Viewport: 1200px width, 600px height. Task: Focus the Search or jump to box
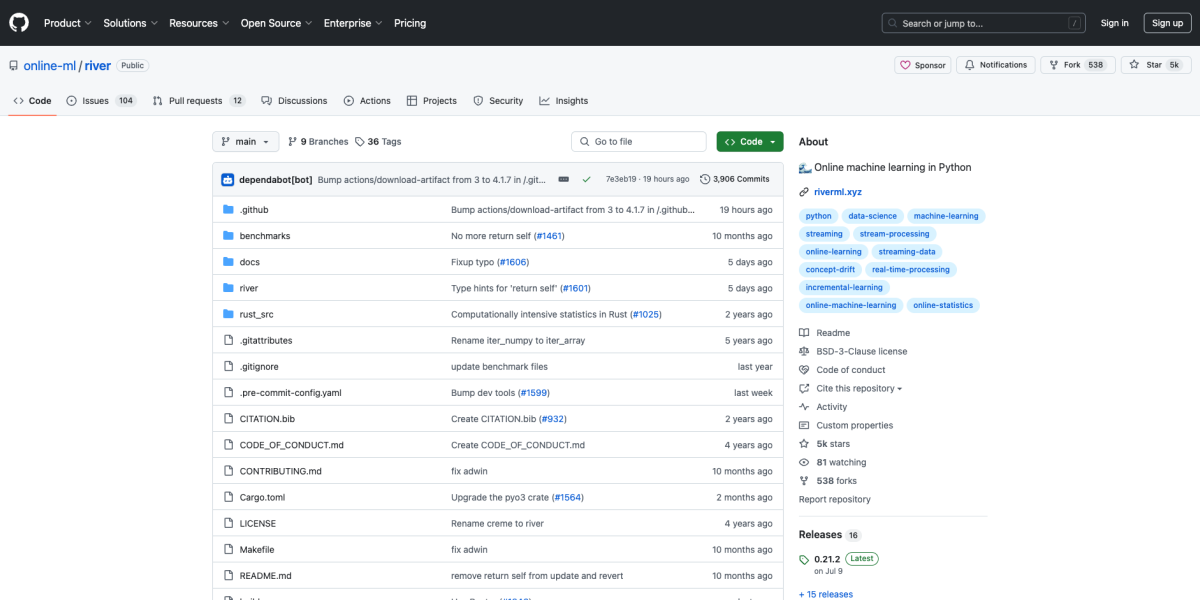point(984,23)
